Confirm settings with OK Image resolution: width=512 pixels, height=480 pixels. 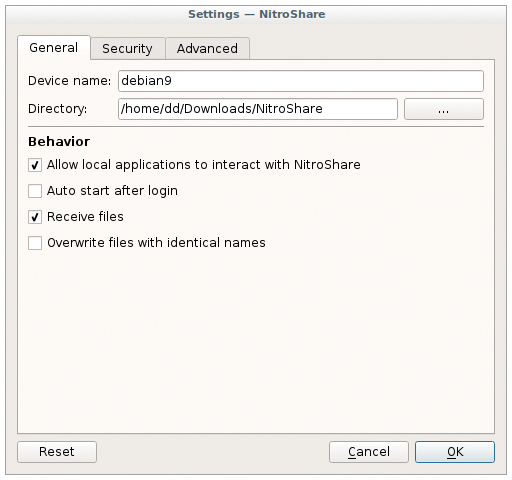coord(455,452)
